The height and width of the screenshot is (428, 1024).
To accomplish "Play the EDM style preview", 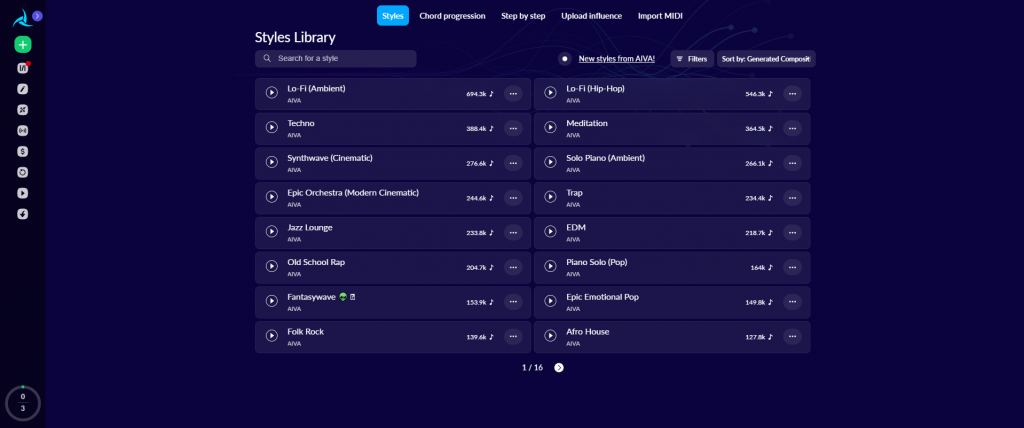I will 551,231.
